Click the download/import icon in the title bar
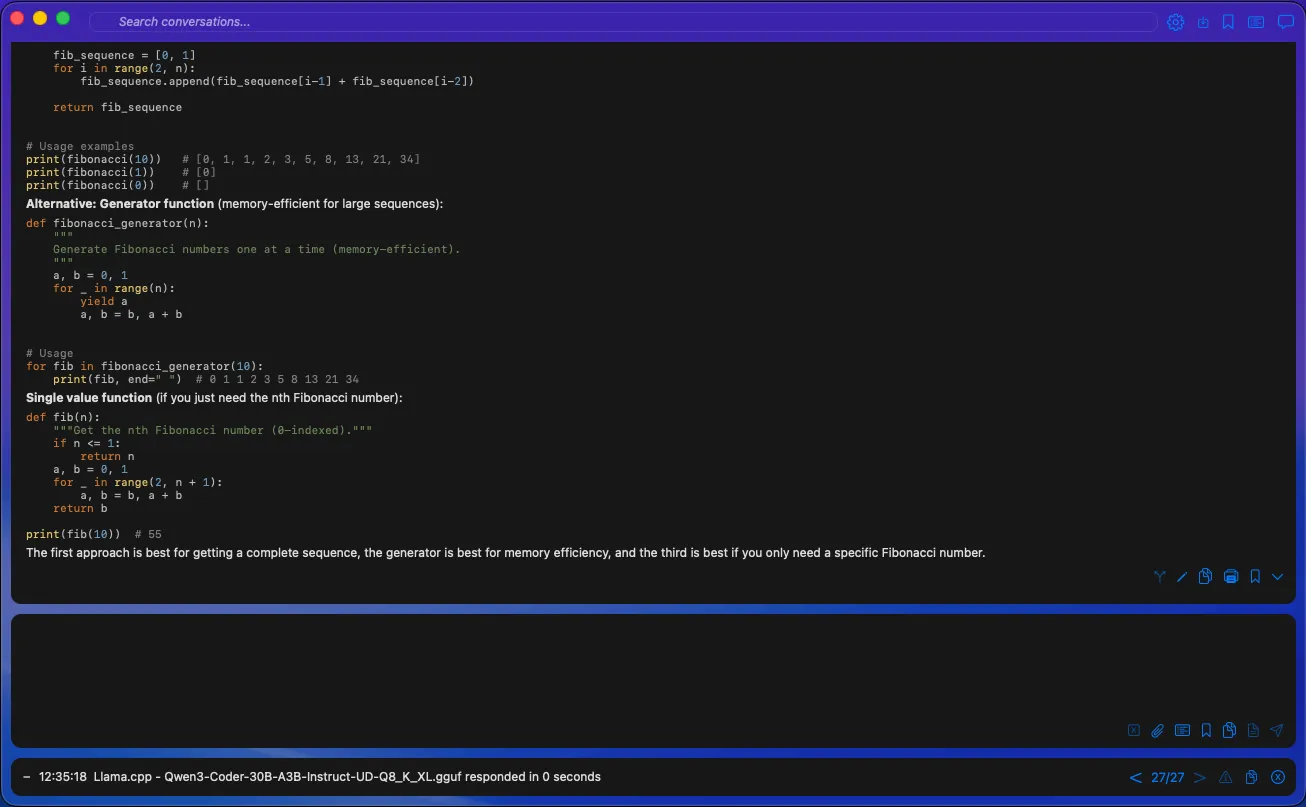The width and height of the screenshot is (1306, 807). coord(1203,22)
